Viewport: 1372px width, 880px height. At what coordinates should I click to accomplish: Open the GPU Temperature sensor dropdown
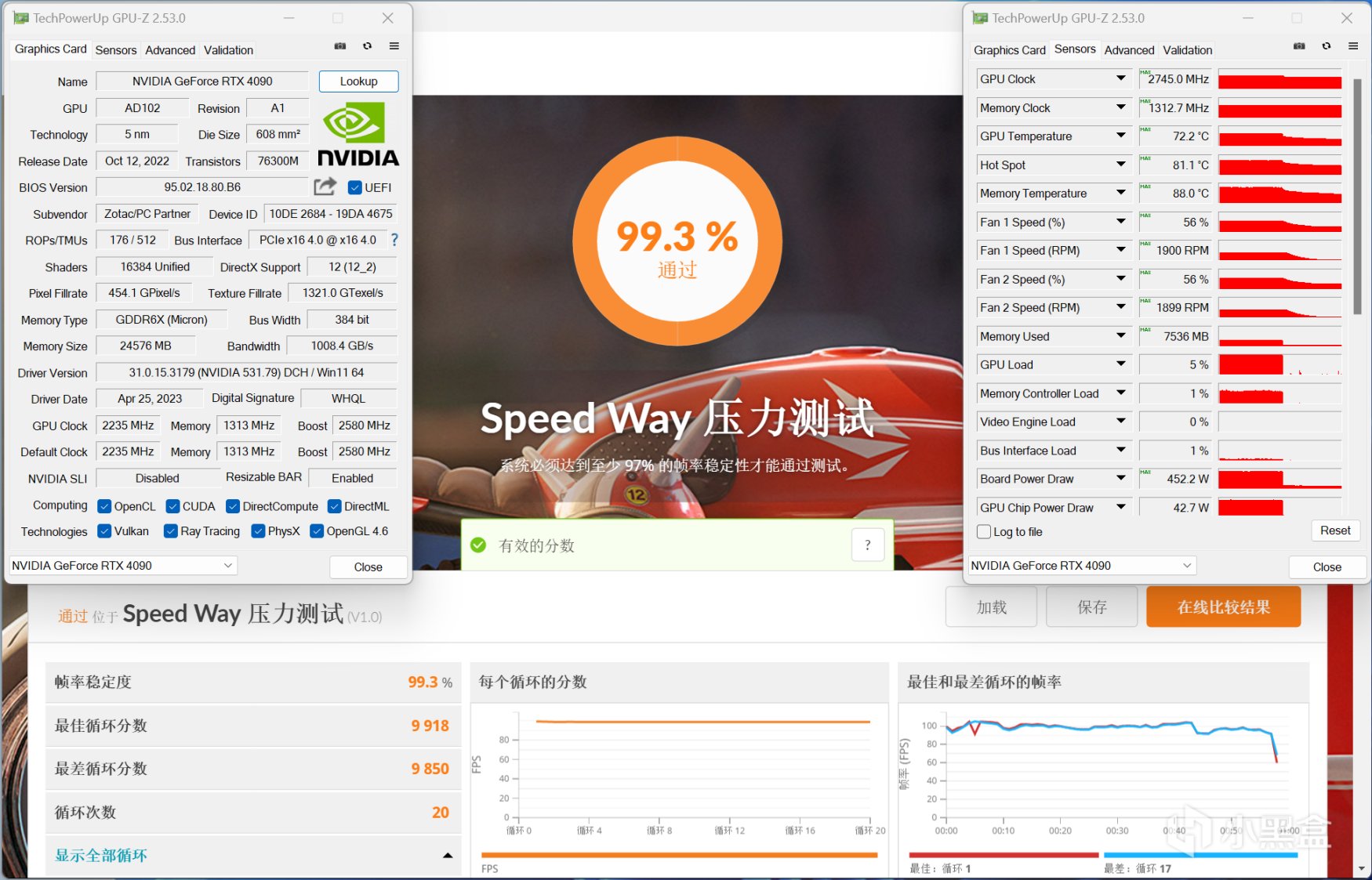click(1121, 136)
